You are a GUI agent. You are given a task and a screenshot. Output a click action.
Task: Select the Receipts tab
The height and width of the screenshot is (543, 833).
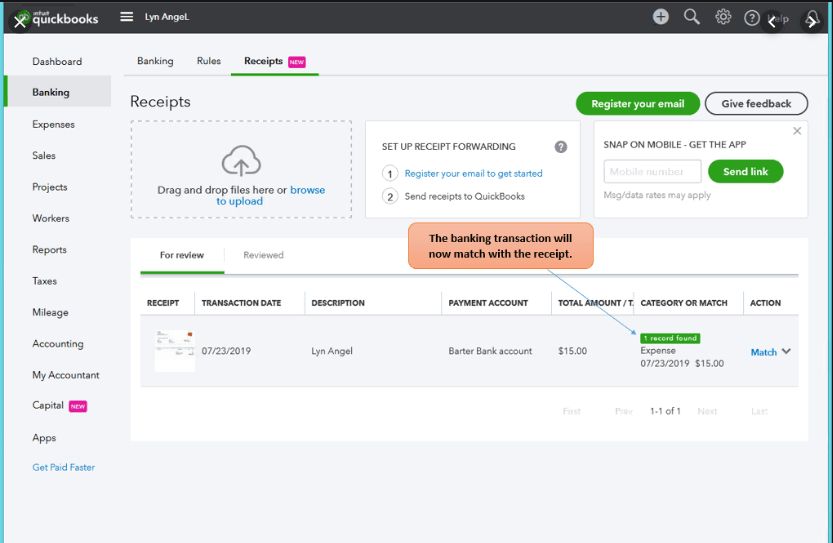coord(275,61)
